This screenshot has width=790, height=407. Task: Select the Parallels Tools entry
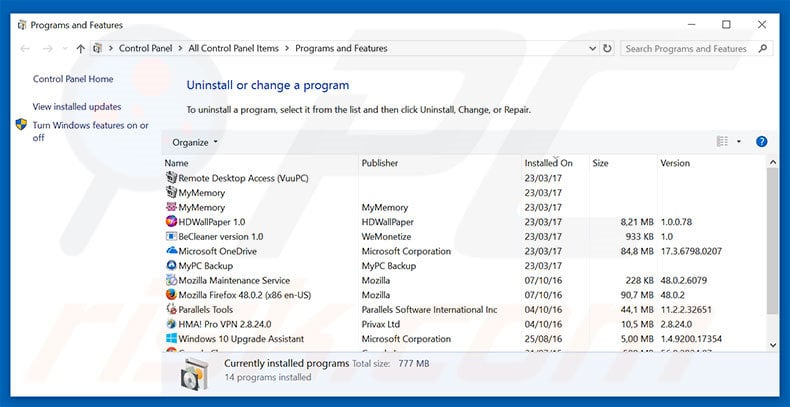click(x=206, y=309)
